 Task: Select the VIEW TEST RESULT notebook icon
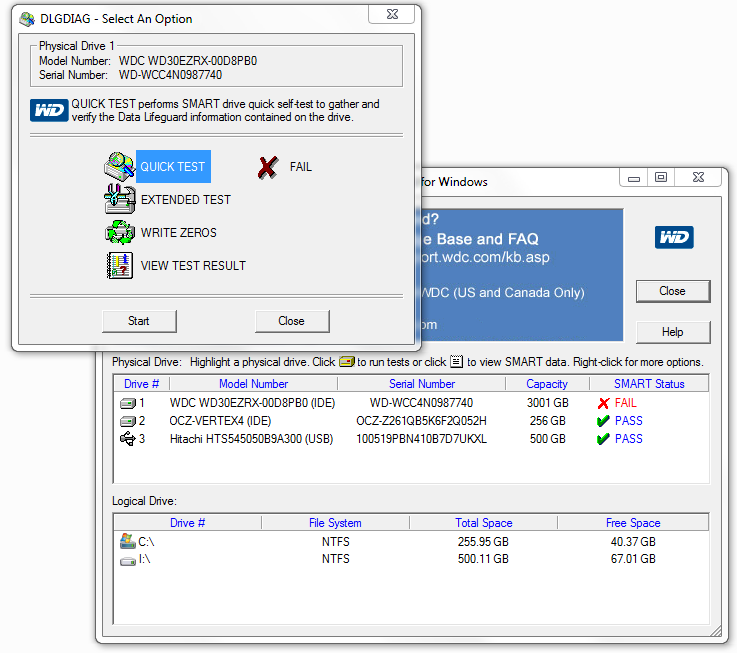coord(119,266)
